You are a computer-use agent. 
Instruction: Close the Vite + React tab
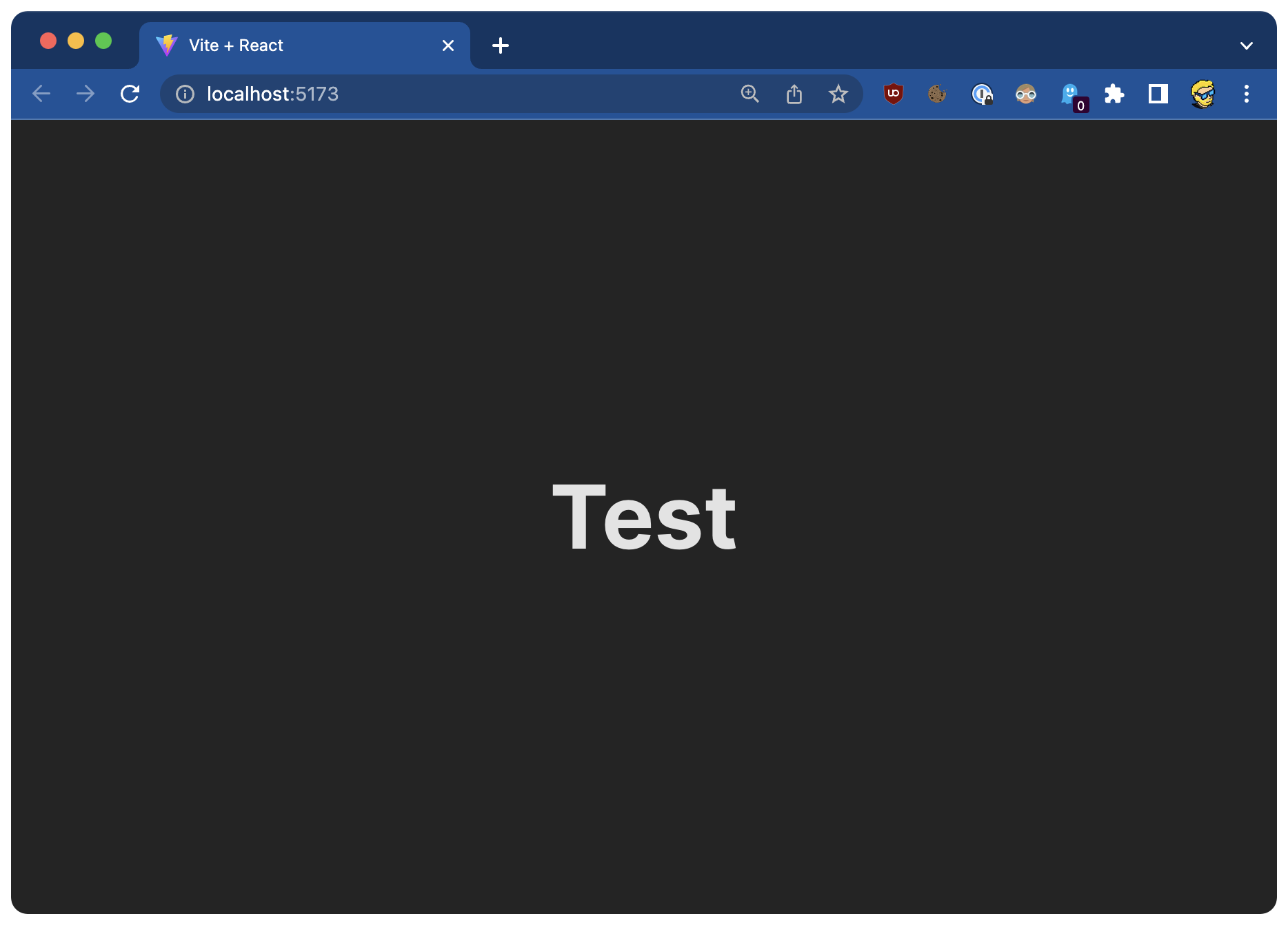[x=447, y=45]
